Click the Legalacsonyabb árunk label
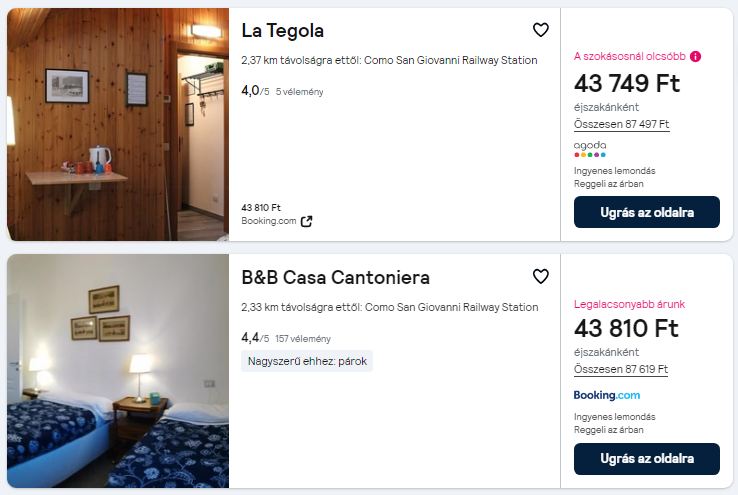 (629, 304)
